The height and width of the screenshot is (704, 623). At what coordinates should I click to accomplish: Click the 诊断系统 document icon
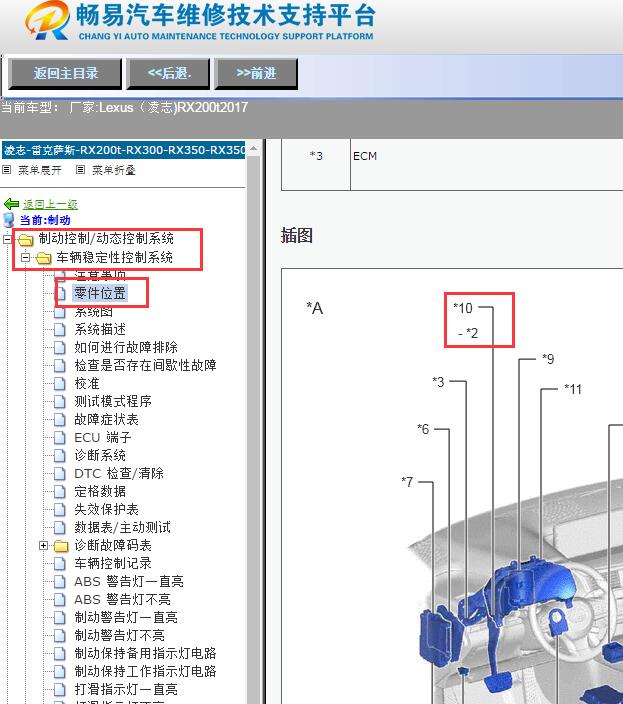coord(60,456)
